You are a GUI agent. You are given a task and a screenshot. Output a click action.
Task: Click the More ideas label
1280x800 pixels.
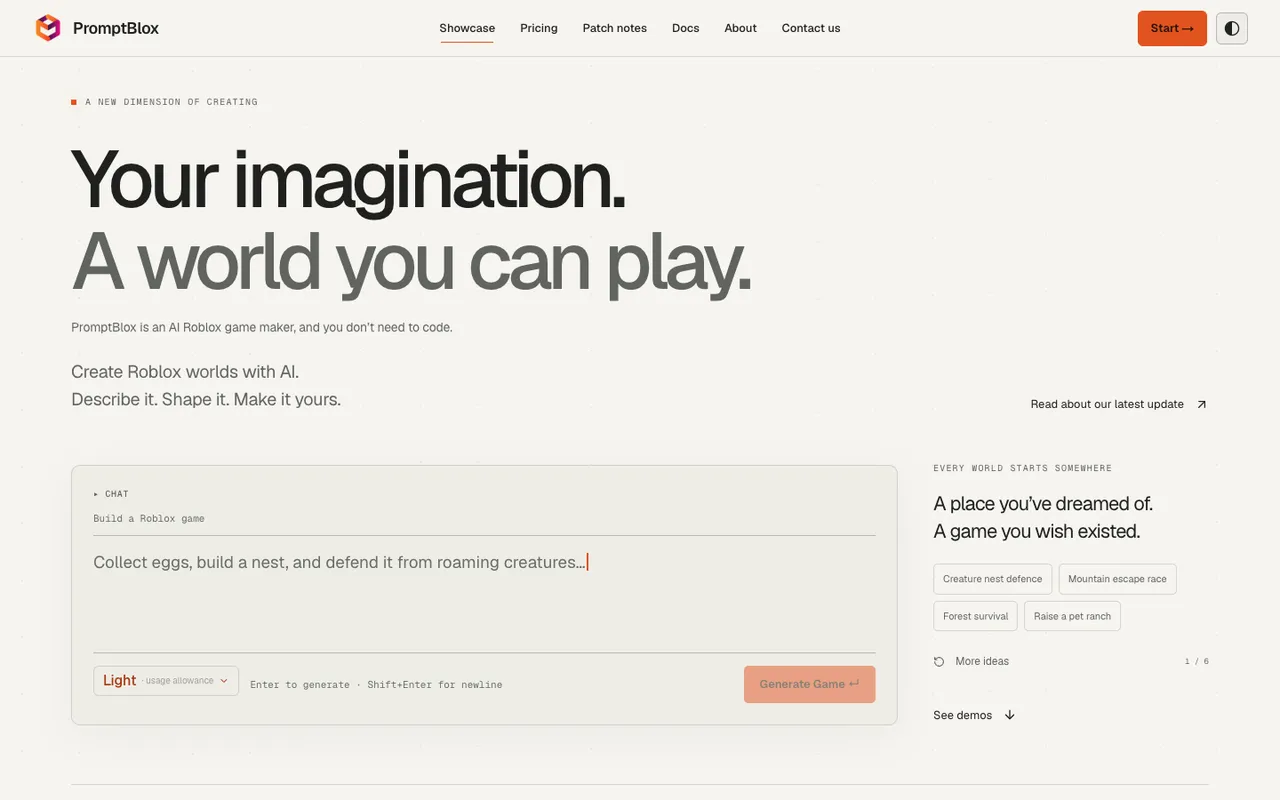pyautogui.click(x=982, y=661)
